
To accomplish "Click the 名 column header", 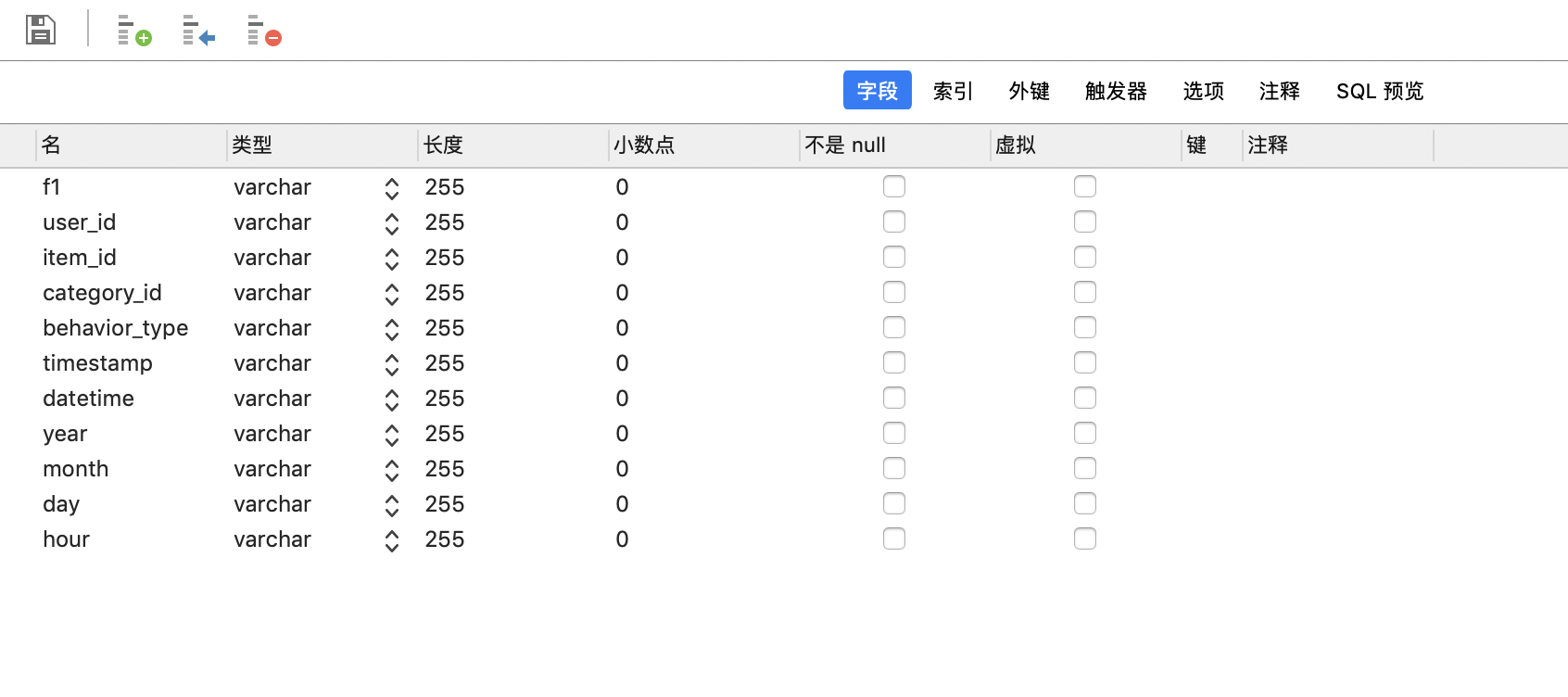I will [131, 145].
